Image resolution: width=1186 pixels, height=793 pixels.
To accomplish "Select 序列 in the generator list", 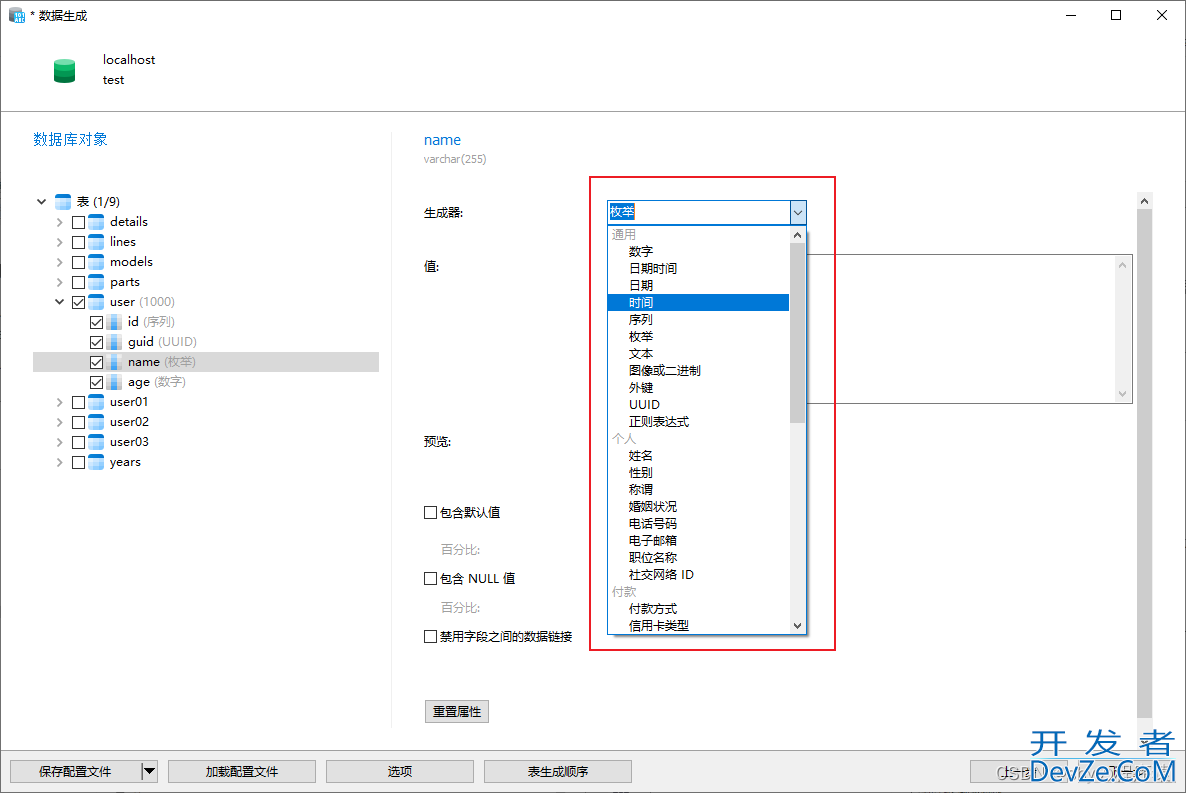I will 641,319.
